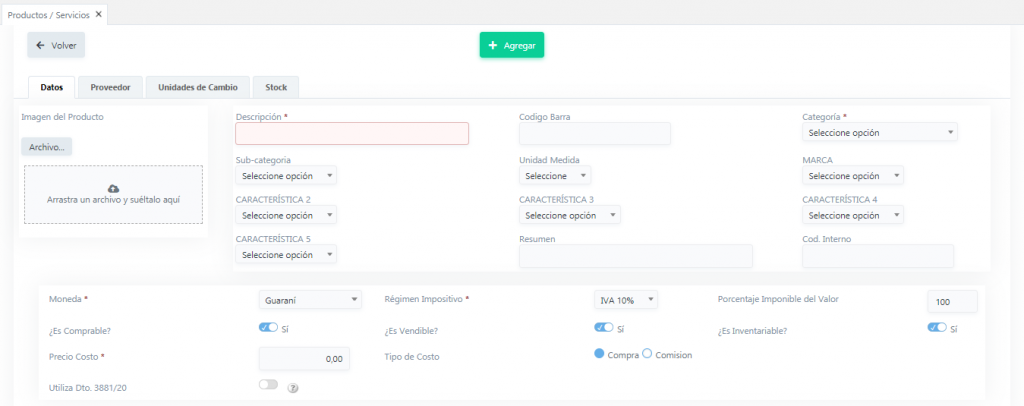Image resolution: width=1024 pixels, height=406 pixels.
Task: Enable the Utiliza Dto. 3881/20 switch
Action: tap(268, 385)
